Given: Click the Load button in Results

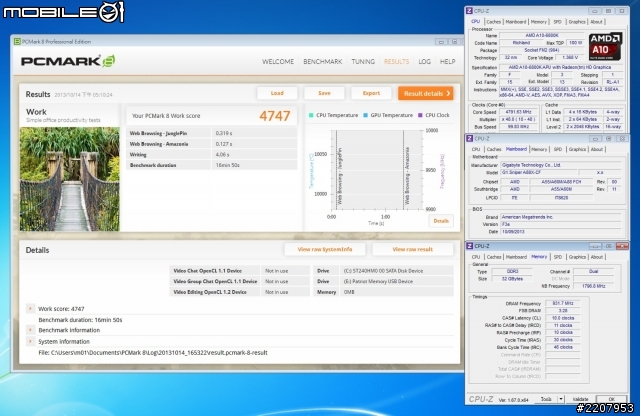Looking at the screenshot, I should click(277, 93).
